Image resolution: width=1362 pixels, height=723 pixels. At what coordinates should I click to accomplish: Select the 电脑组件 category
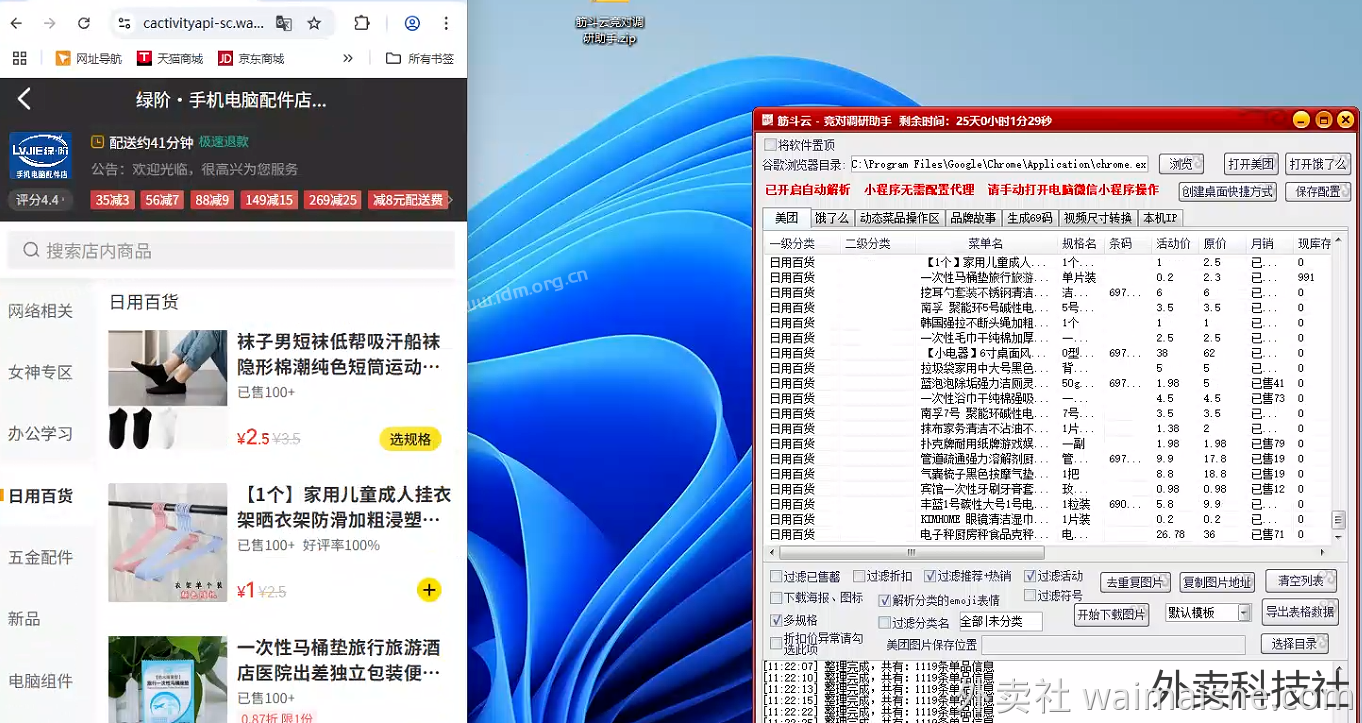point(41,681)
